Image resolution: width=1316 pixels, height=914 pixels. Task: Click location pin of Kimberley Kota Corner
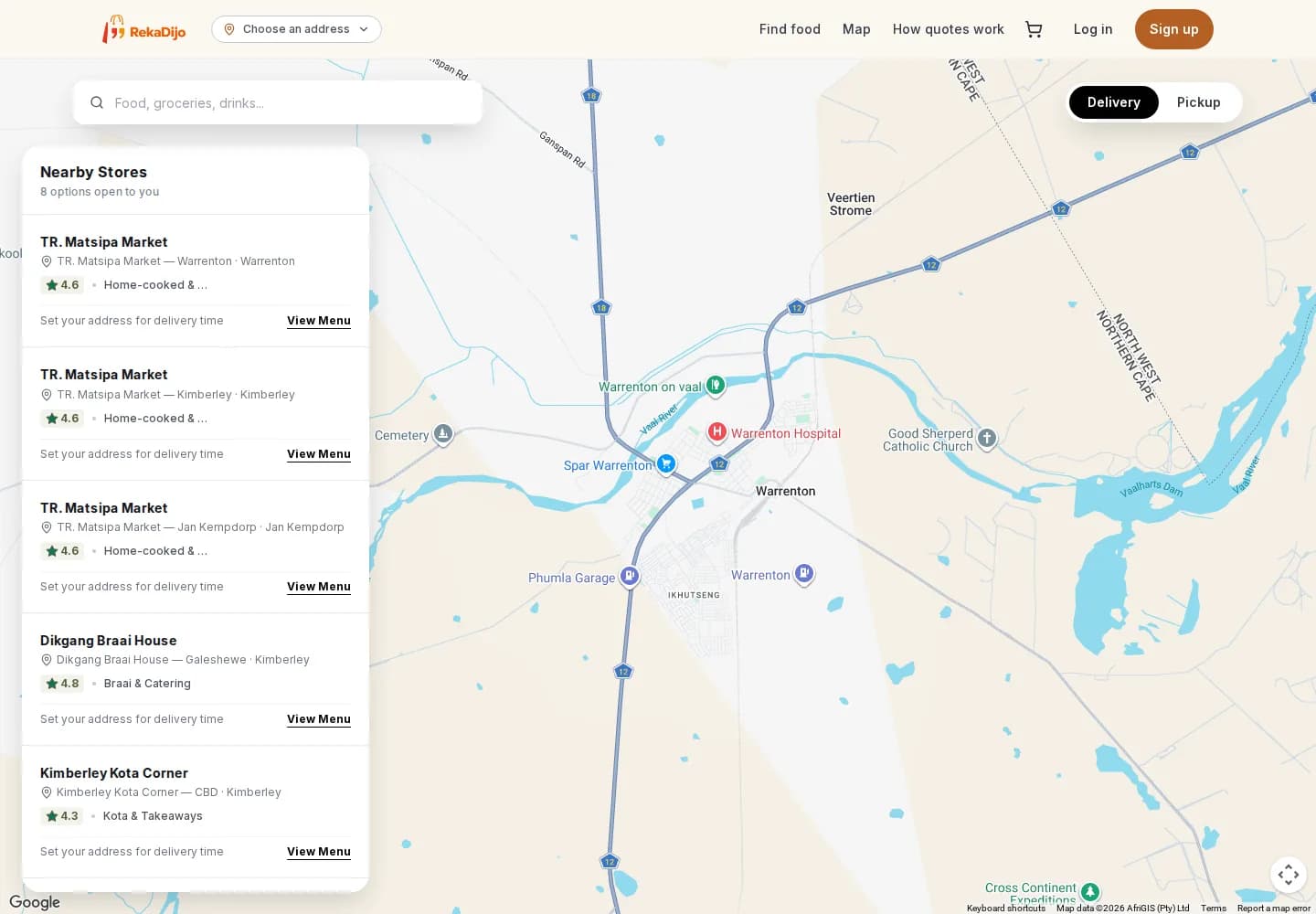[47, 792]
